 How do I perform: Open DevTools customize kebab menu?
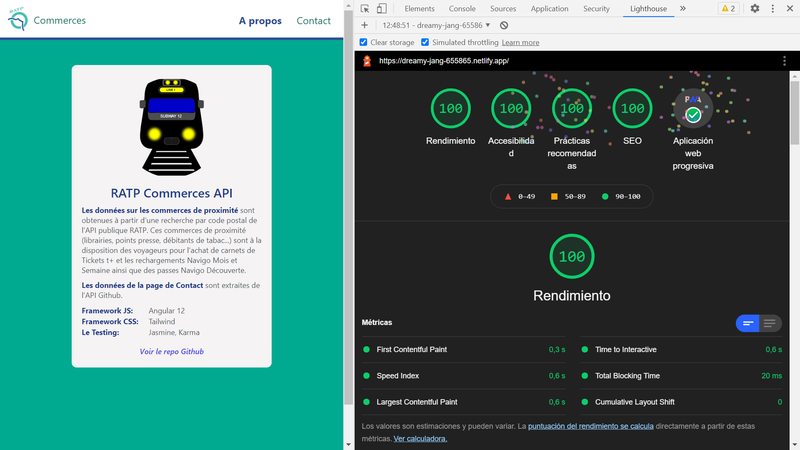[x=772, y=9]
